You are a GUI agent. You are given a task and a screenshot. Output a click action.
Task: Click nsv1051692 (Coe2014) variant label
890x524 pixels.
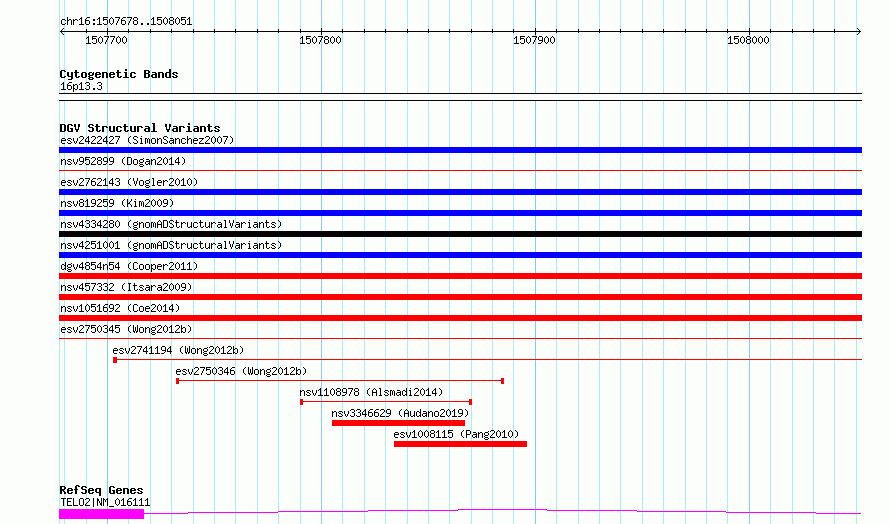pos(120,308)
